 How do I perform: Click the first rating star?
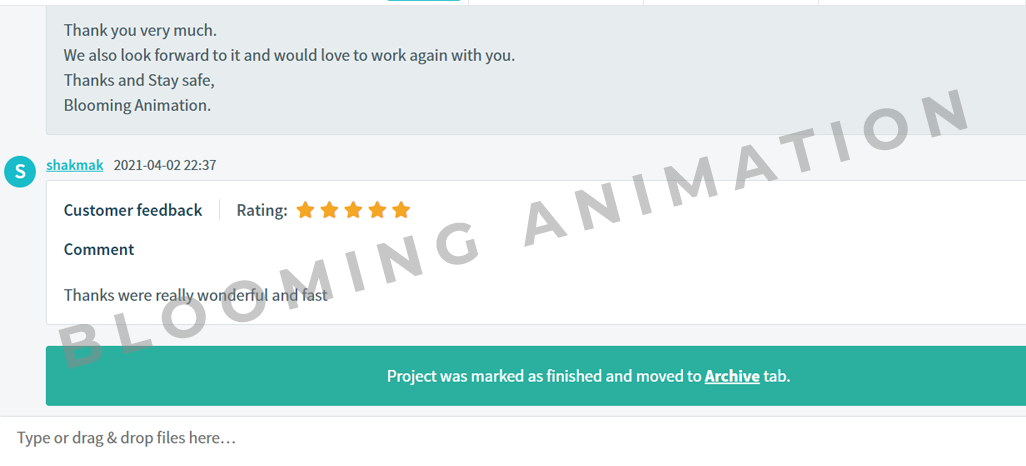click(x=305, y=210)
